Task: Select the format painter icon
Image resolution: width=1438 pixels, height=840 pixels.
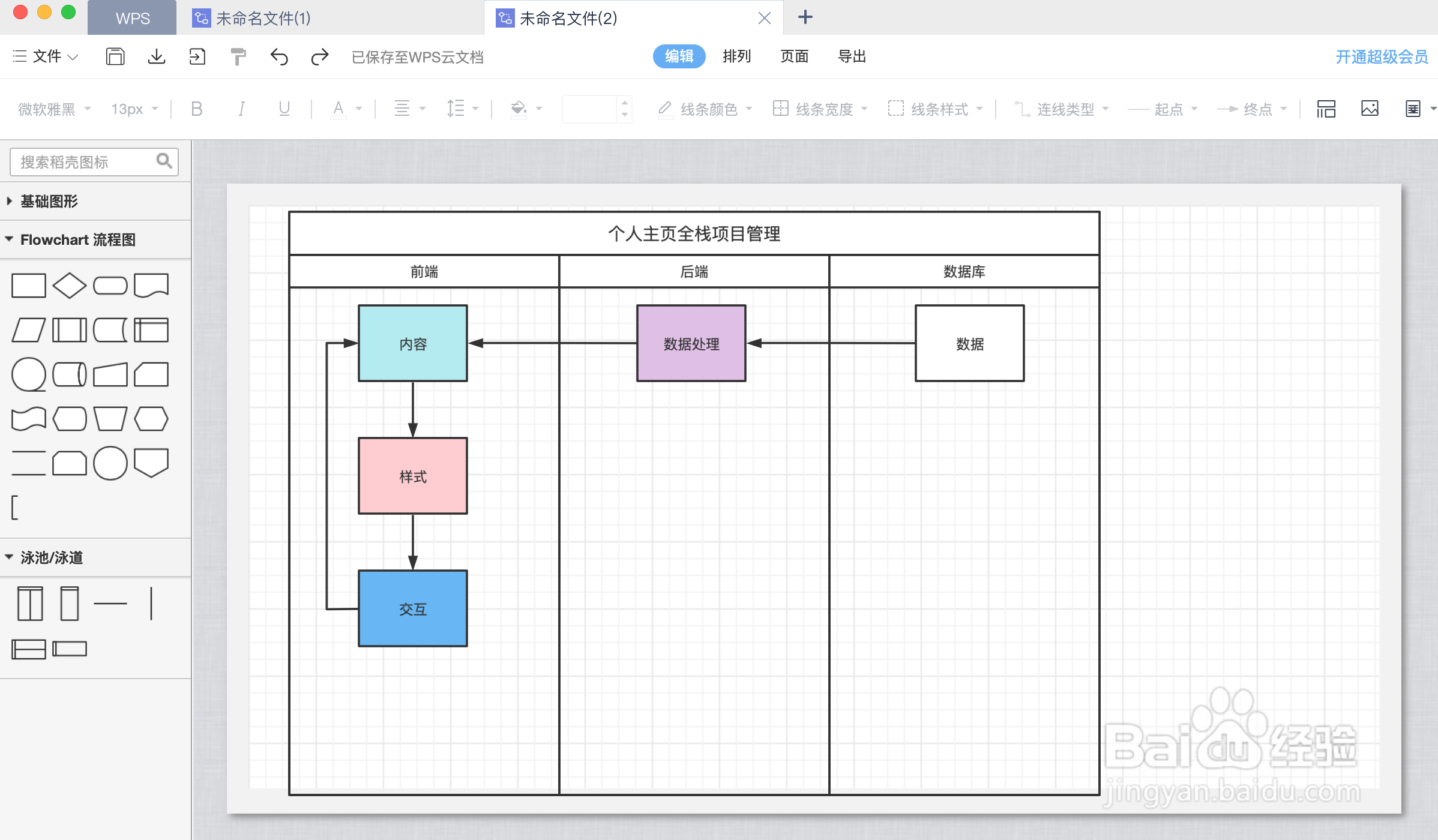Action: 238,56
